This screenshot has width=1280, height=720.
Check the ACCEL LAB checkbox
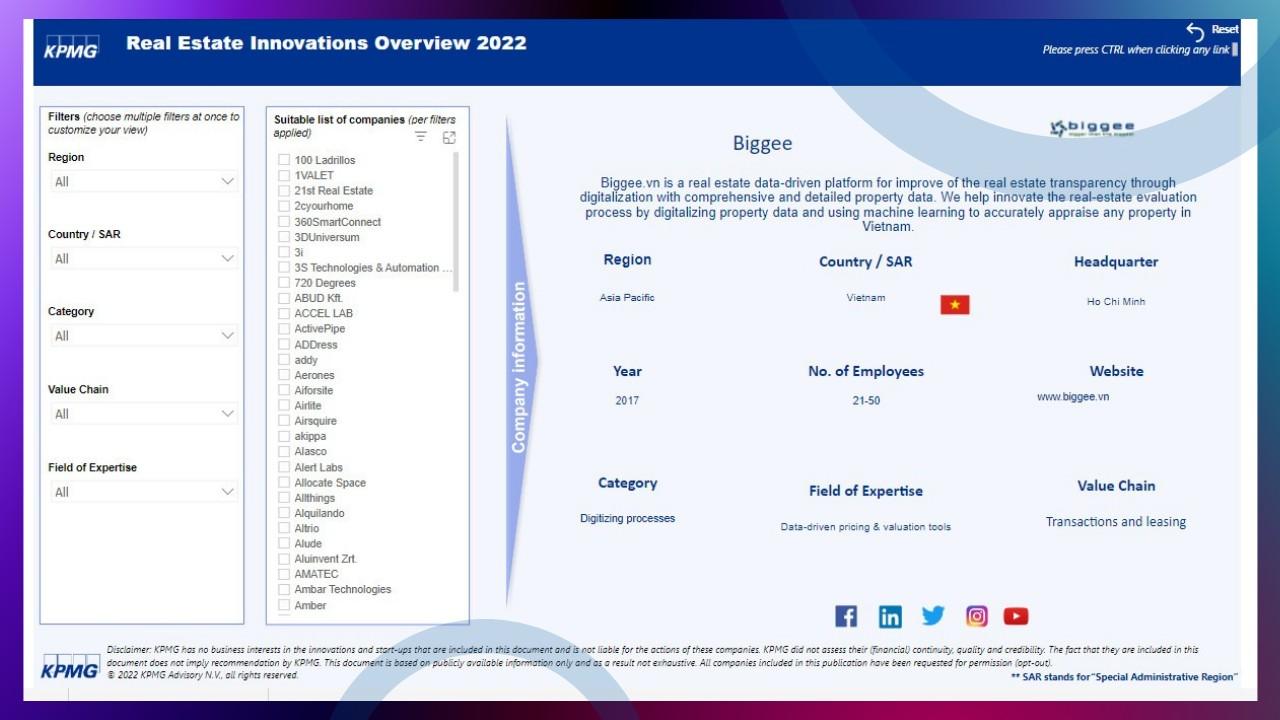point(284,313)
